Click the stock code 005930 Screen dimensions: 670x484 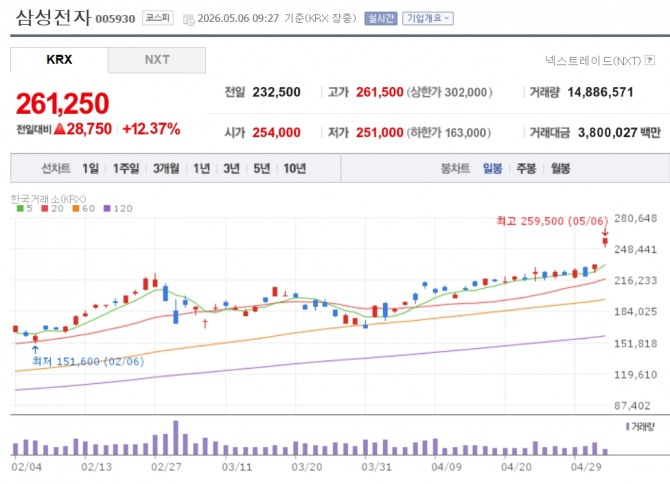[115, 19]
